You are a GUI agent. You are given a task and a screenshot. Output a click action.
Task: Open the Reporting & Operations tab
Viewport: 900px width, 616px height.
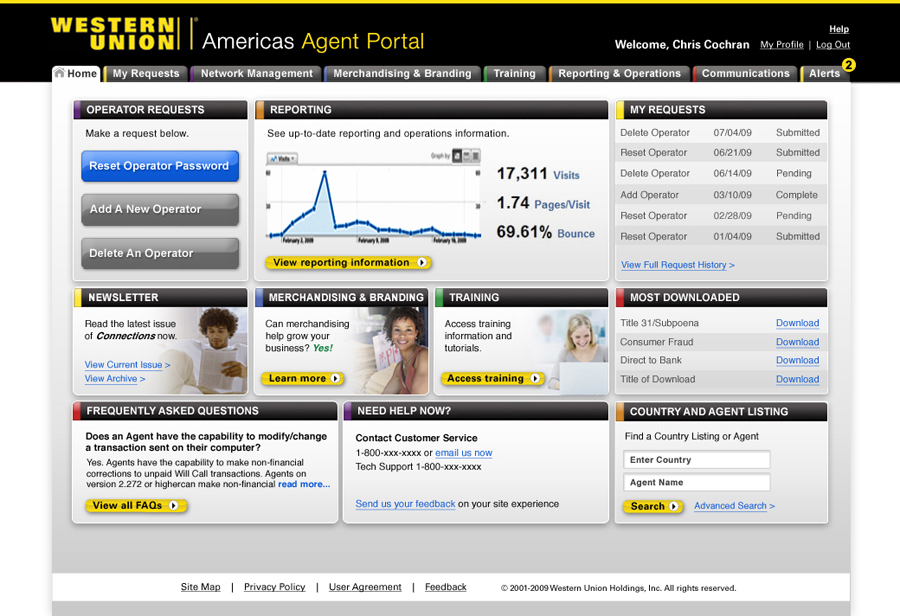click(x=619, y=73)
